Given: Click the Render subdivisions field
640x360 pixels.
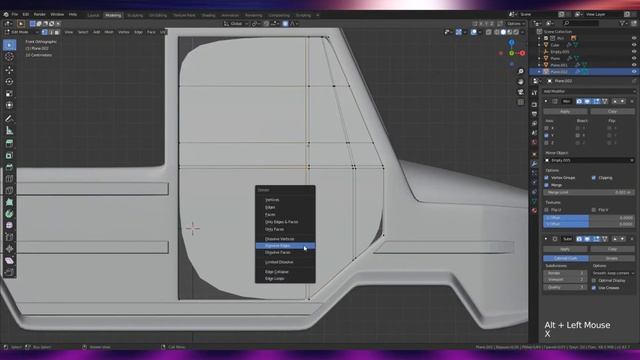Looking at the screenshot, I should tap(565, 273).
